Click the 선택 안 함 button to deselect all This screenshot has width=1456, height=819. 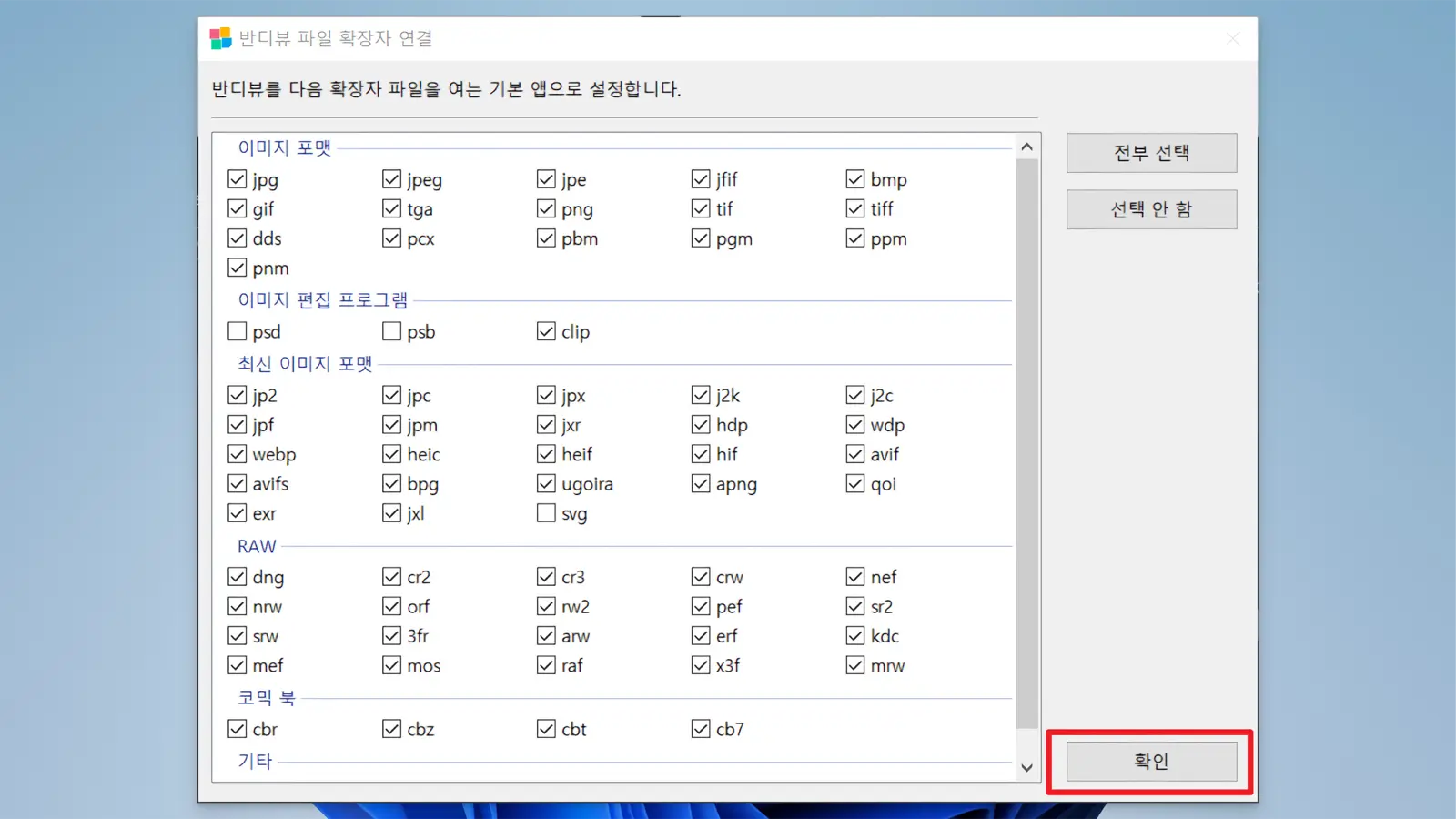tap(1151, 208)
